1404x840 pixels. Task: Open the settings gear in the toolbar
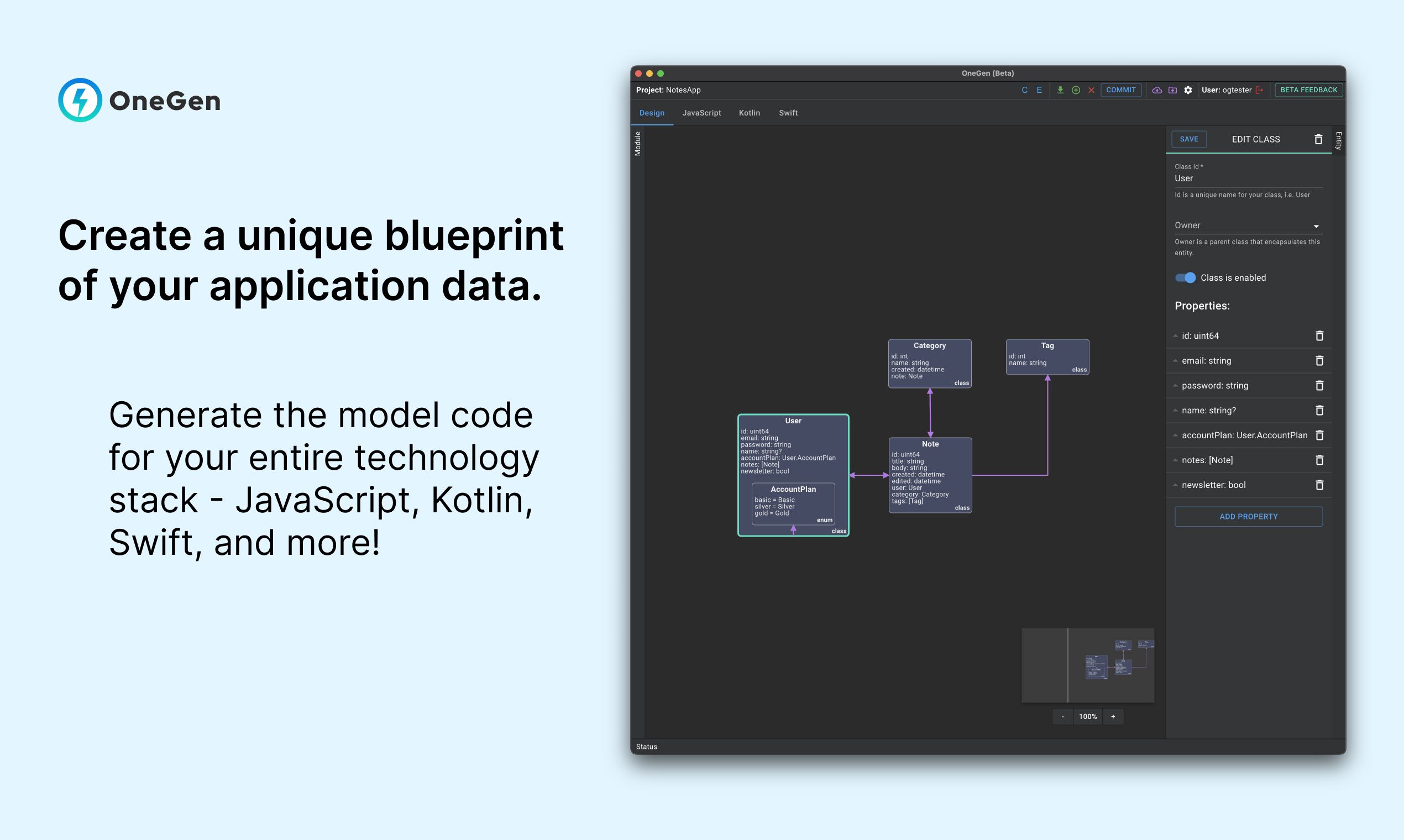[1188, 90]
